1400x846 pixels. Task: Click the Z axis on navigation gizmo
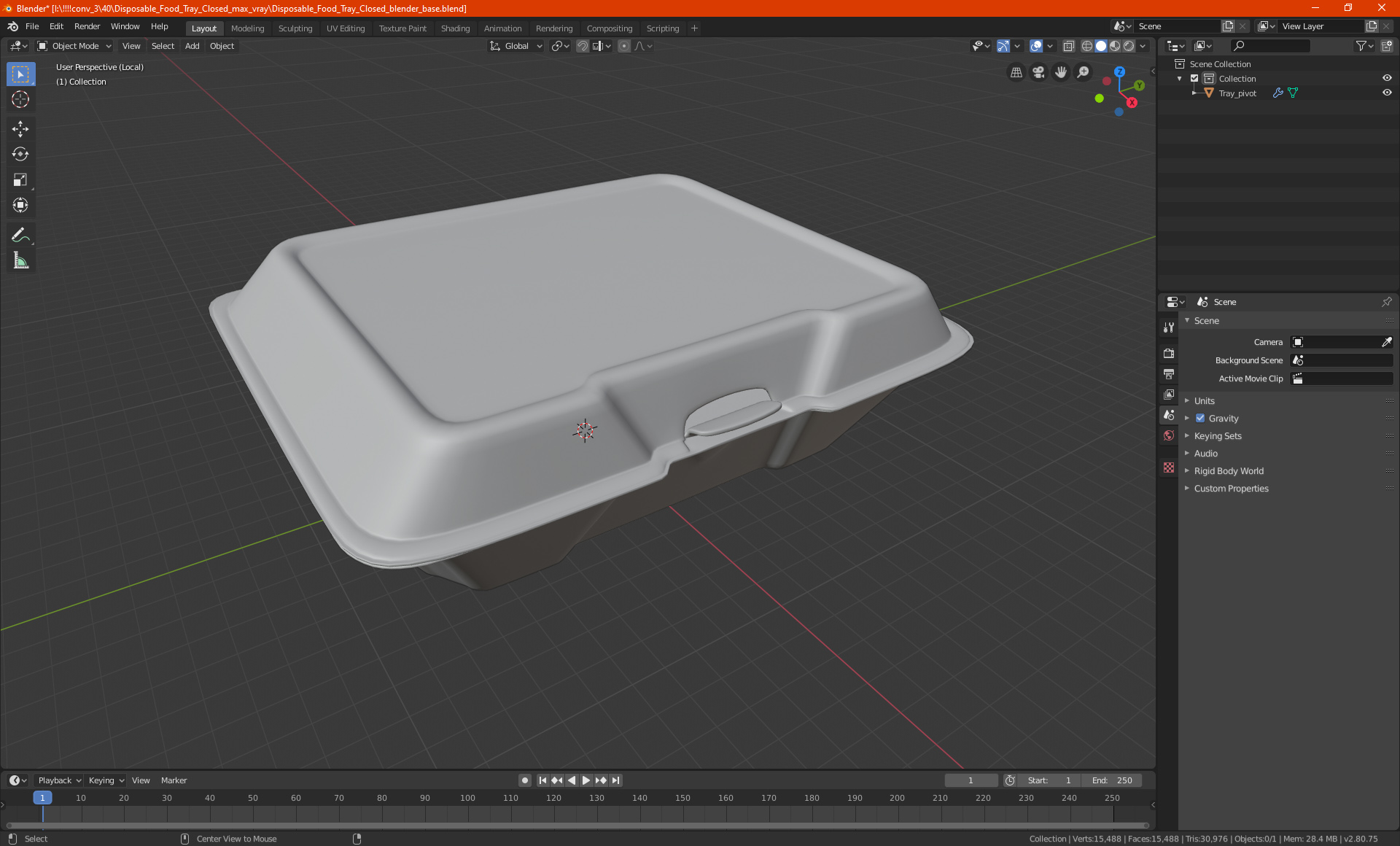pyautogui.click(x=1119, y=71)
